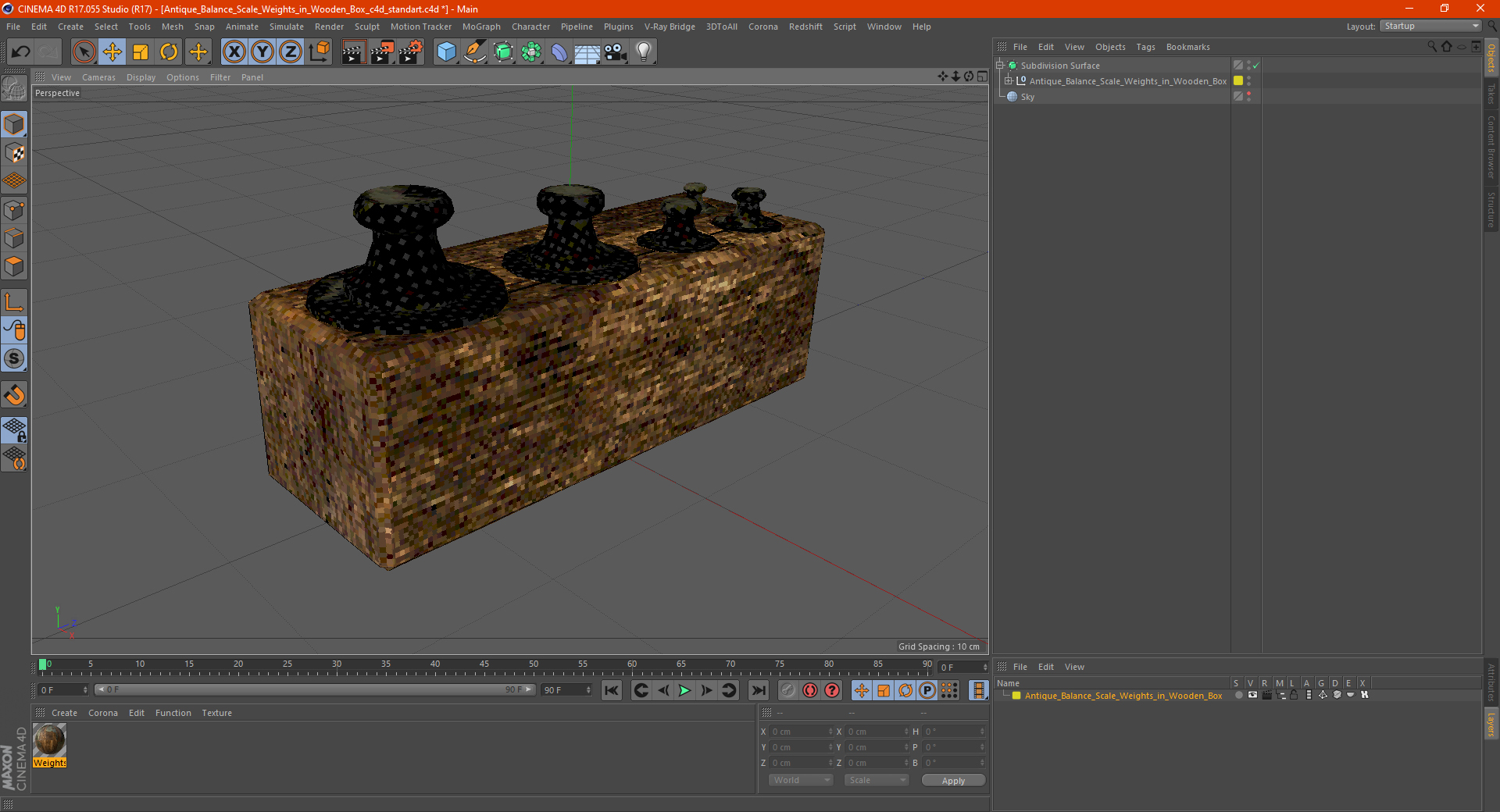The height and width of the screenshot is (812, 1500).
Task: Click the Takes side tab
Action: tap(1491, 94)
